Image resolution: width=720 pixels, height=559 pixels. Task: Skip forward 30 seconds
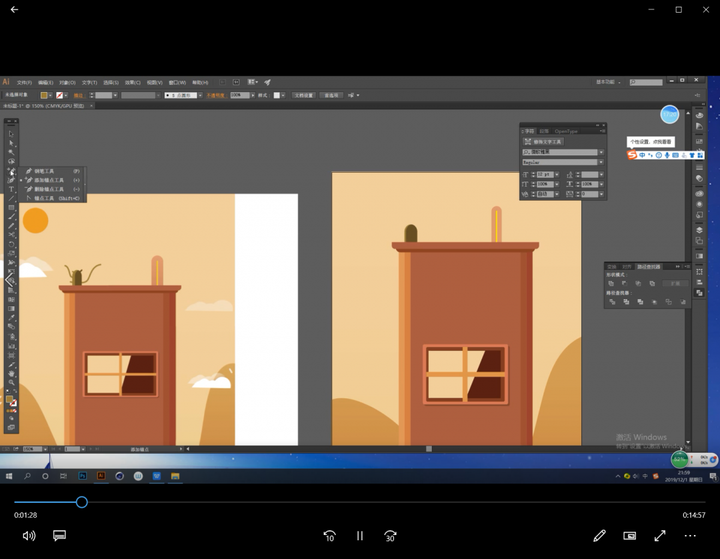pyautogui.click(x=390, y=536)
